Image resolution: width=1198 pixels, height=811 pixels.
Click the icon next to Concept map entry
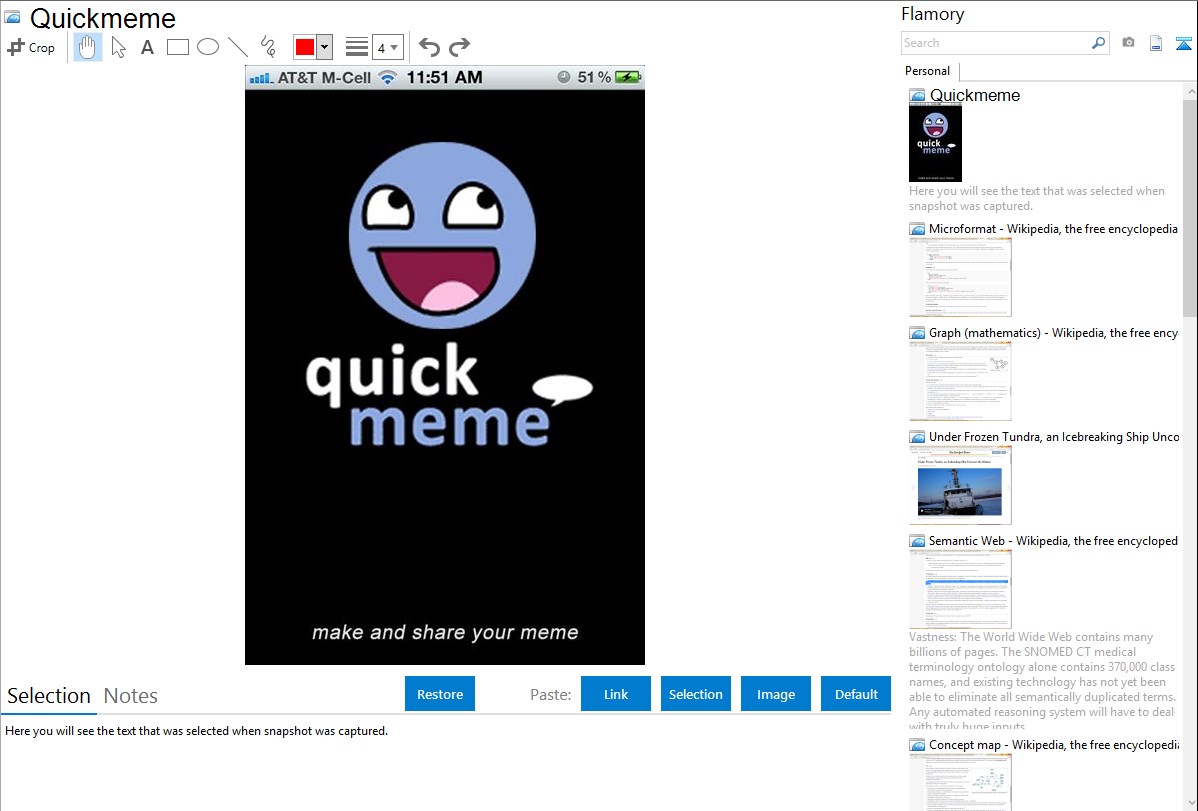pos(917,745)
